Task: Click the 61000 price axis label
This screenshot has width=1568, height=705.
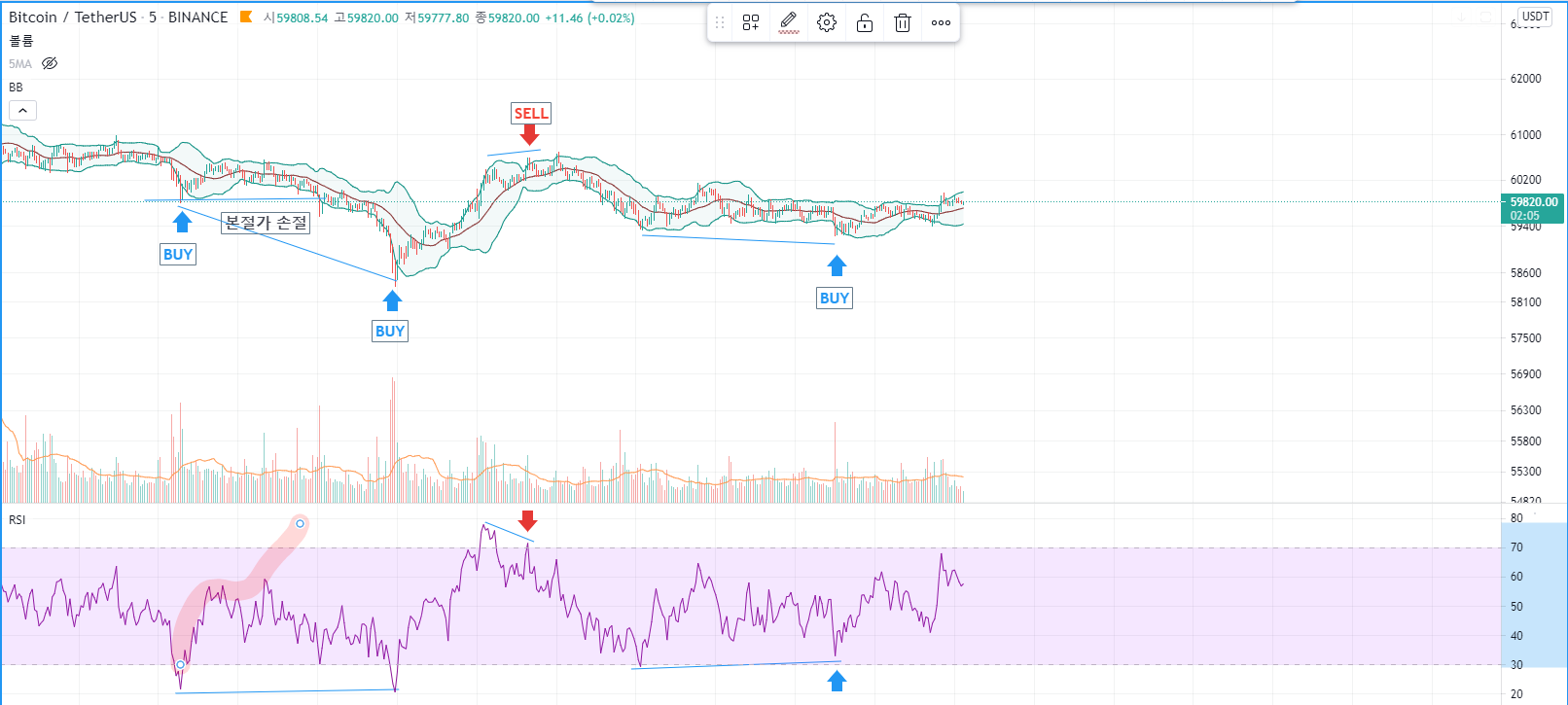Action: click(x=1525, y=135)
